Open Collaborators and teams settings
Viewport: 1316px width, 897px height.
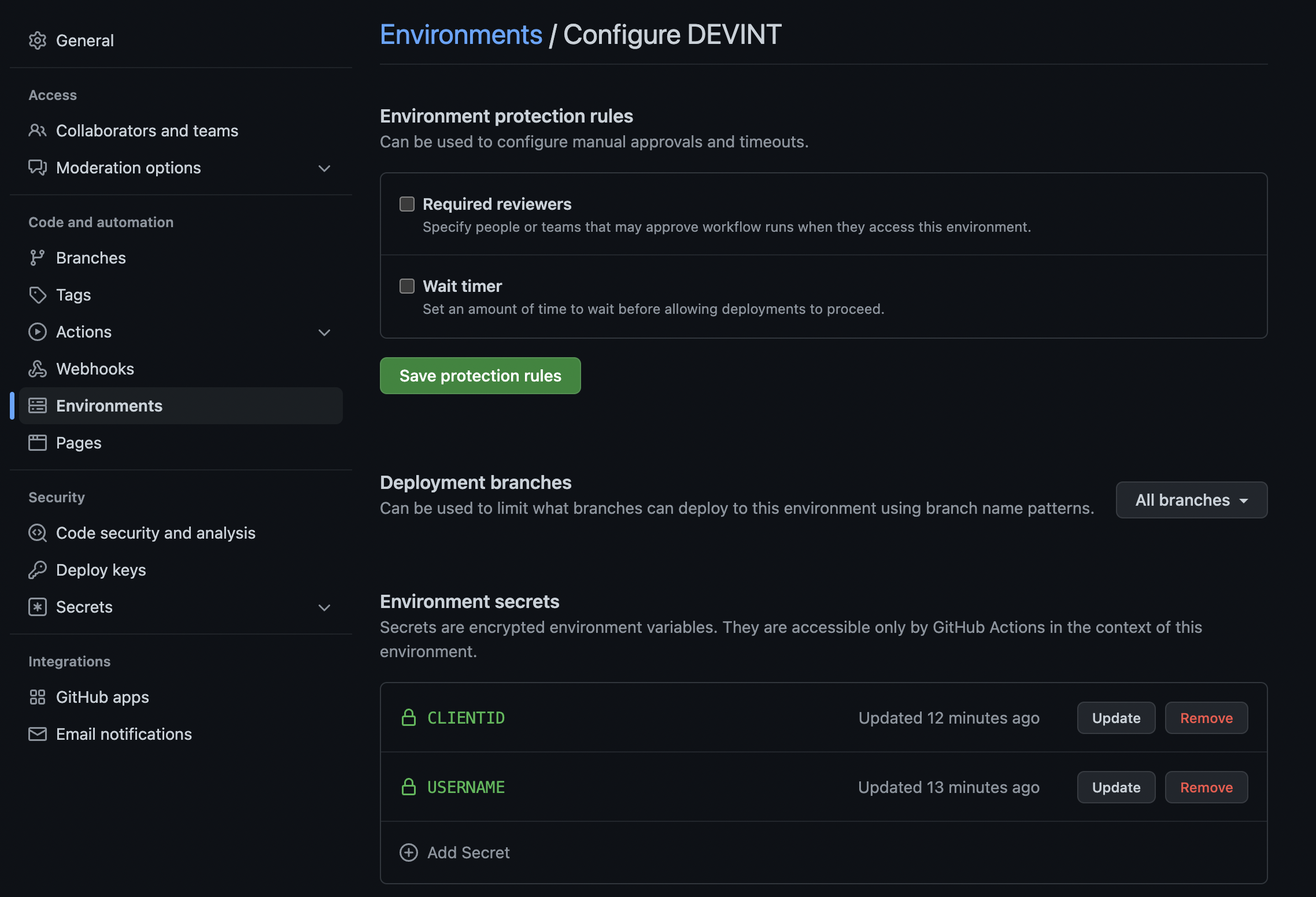coord(147,131)
